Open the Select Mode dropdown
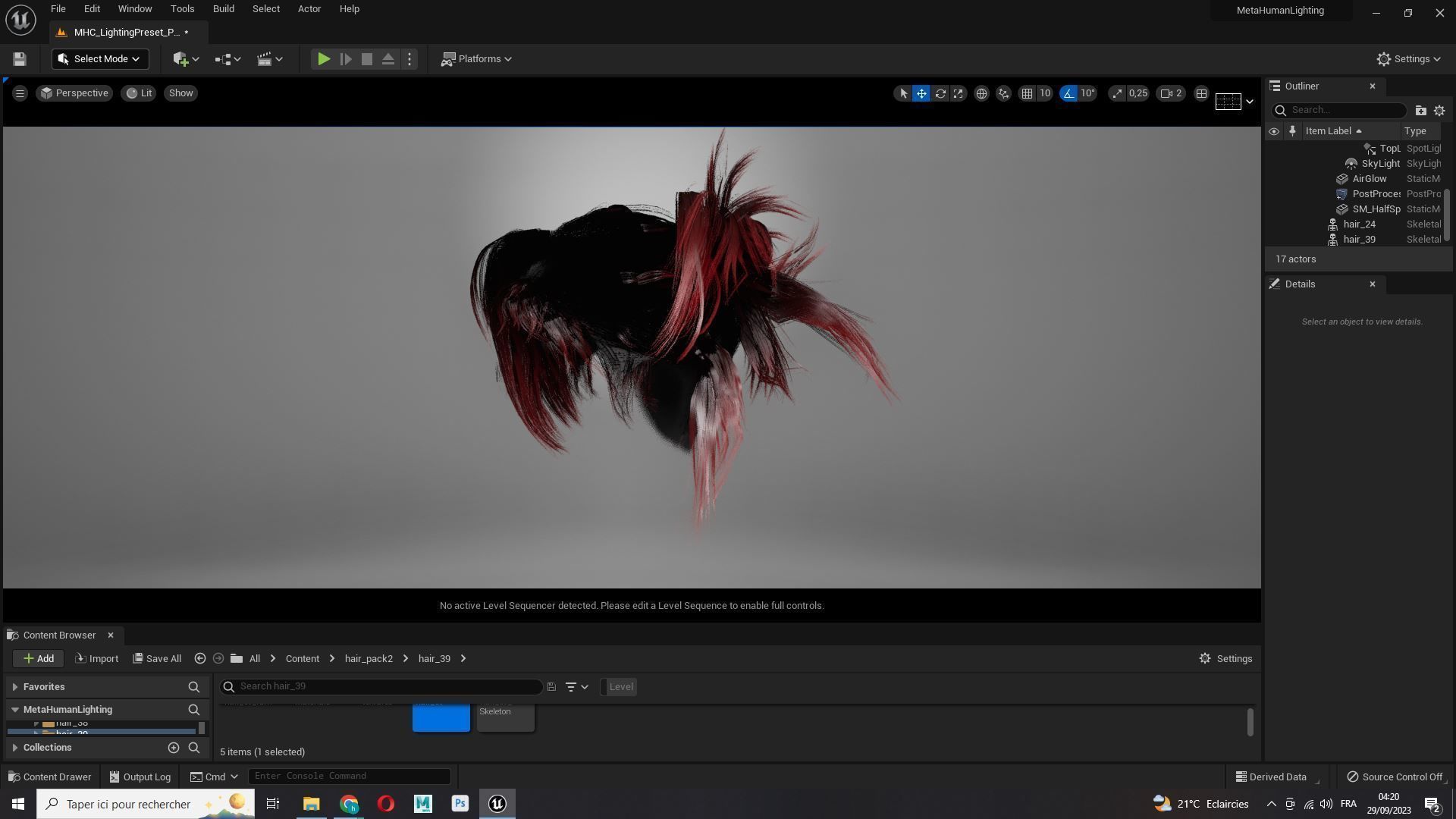The height and width of the screenshot is (819, 1456). (x=99, y=59)
